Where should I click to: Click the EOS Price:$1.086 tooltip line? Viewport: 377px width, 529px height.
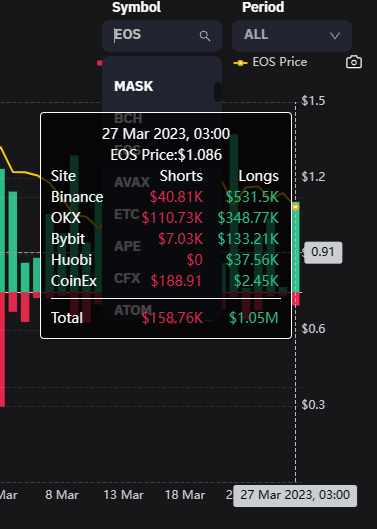(x=166, y=155)
